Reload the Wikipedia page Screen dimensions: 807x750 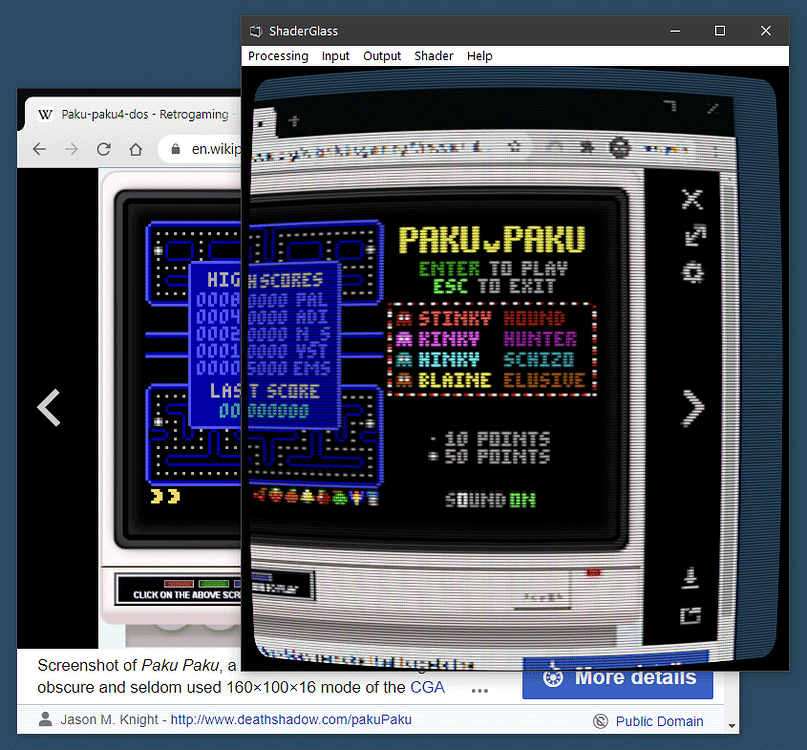point(103,149)
